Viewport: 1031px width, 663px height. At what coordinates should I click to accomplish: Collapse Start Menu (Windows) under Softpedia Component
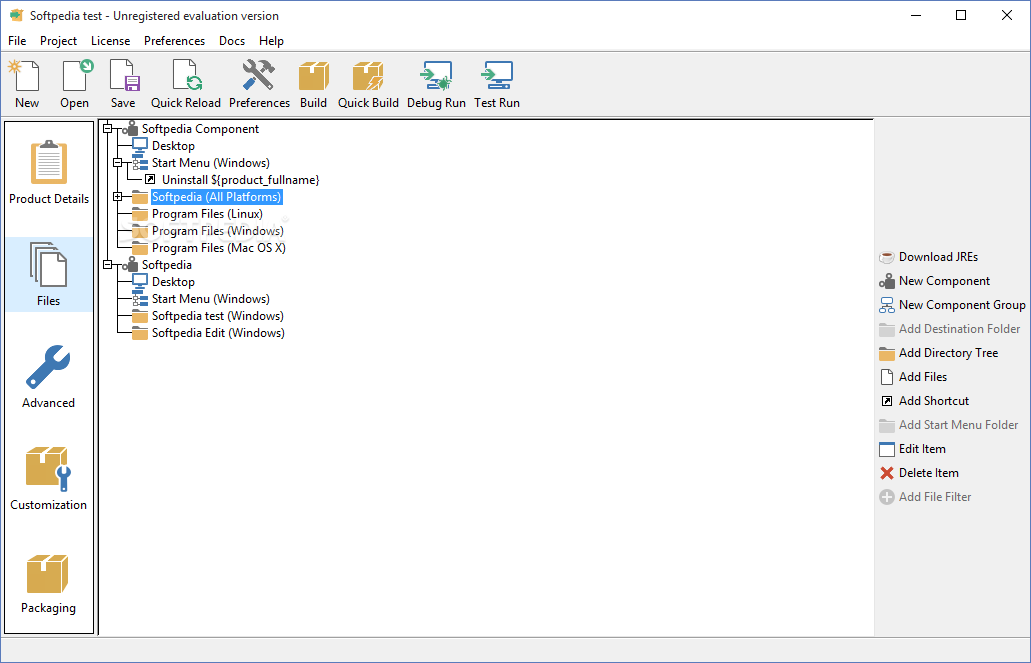[118, 163]
